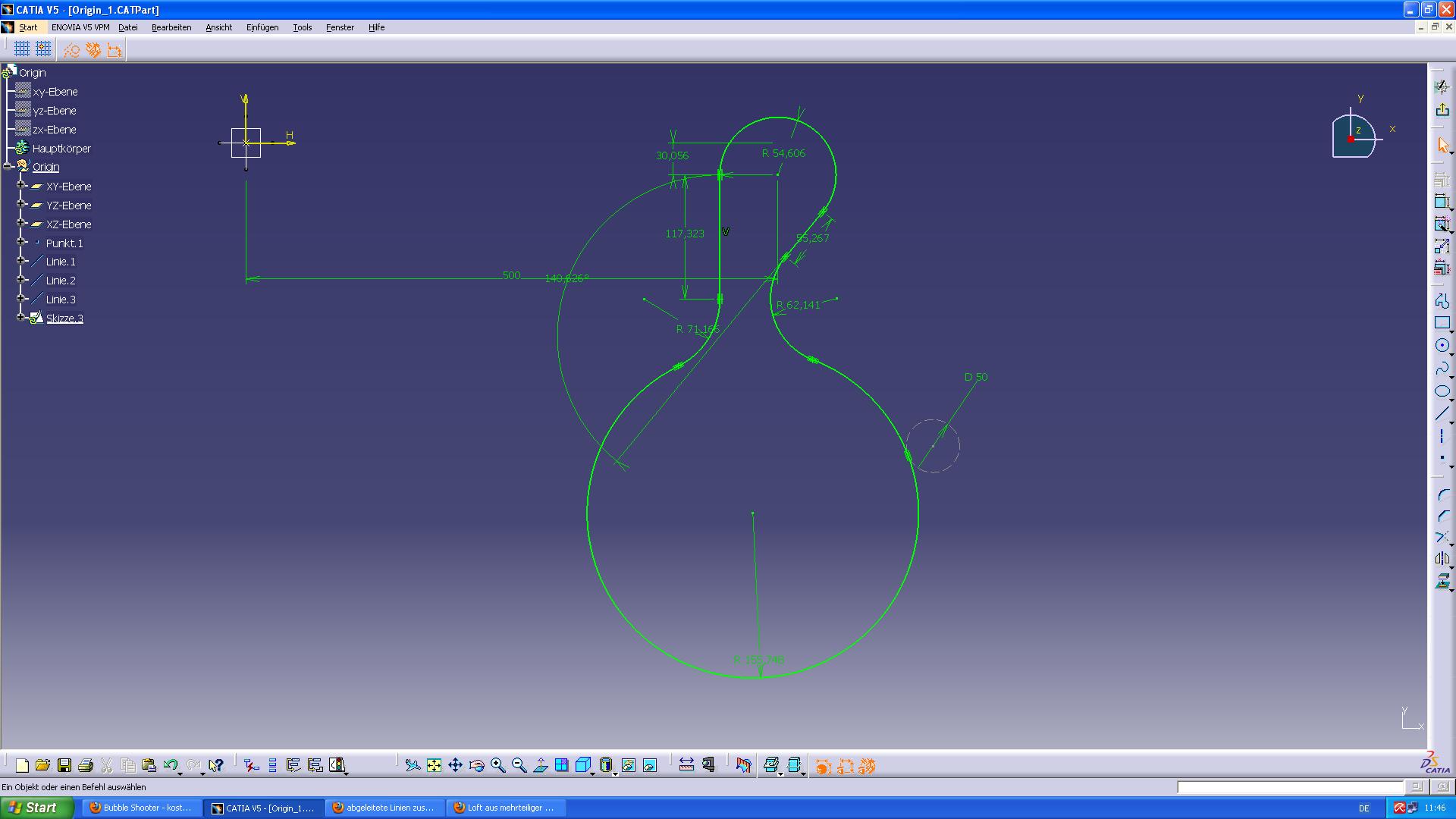Image resolution: width=1456 pixels, height=819 pixels.
Task: Click the Print icon
Action: click(86, 765)
